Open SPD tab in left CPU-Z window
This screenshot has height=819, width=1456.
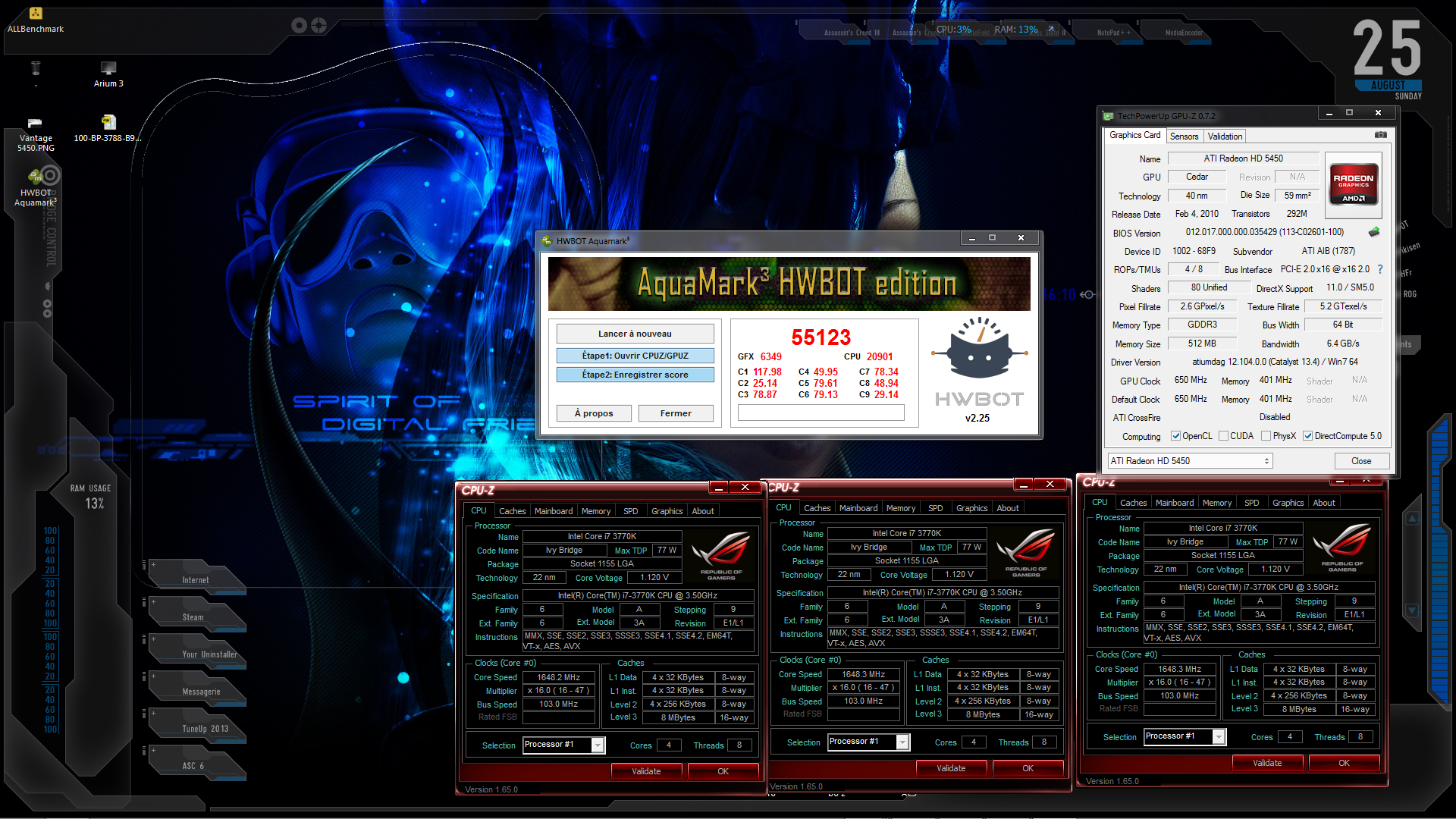[x=630, y=511]
